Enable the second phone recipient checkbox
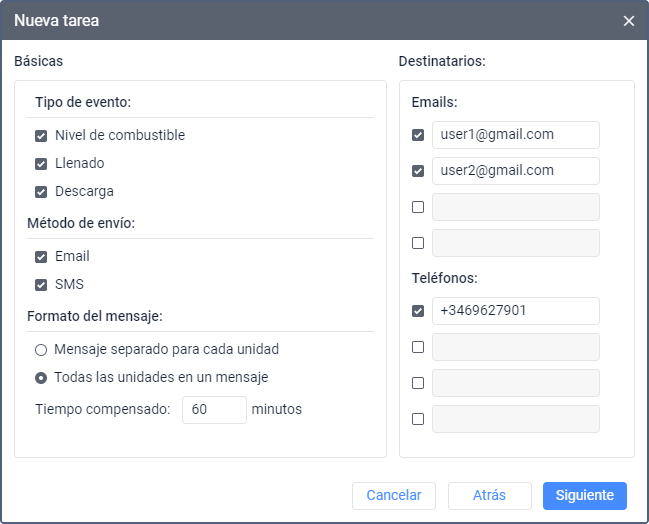649x524 pixels. tap(418, 347)
